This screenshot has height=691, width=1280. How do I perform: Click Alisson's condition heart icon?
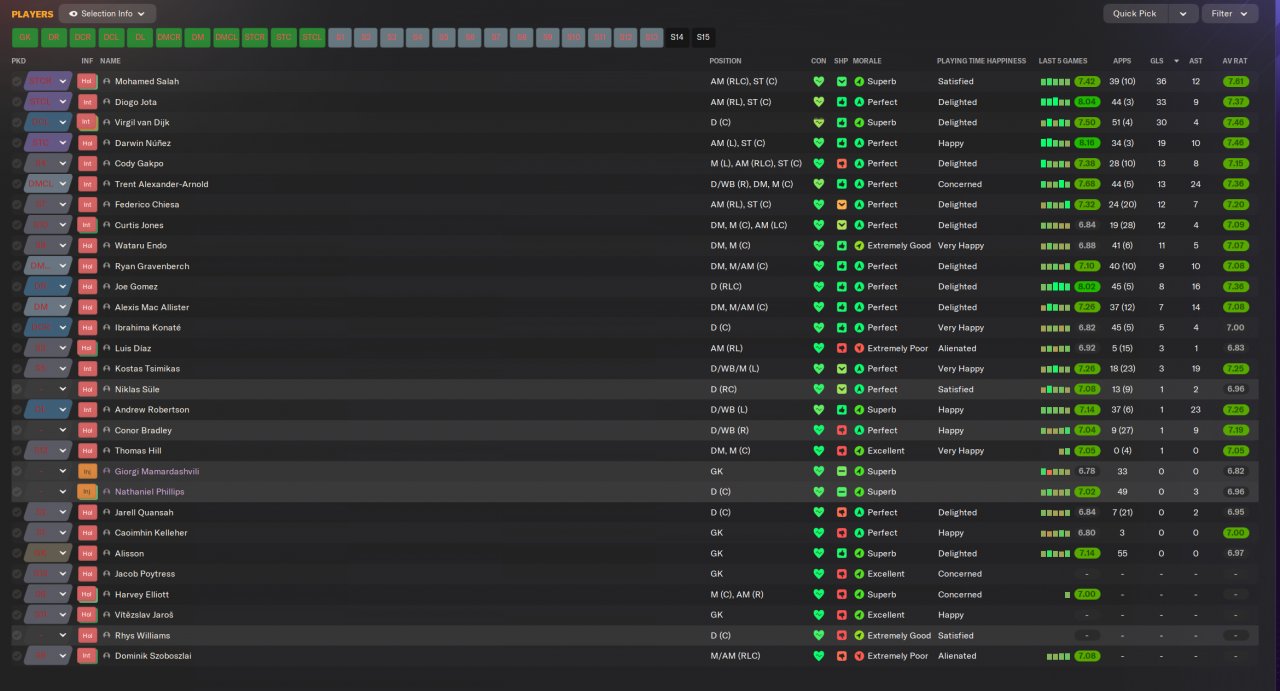[819, 553]
